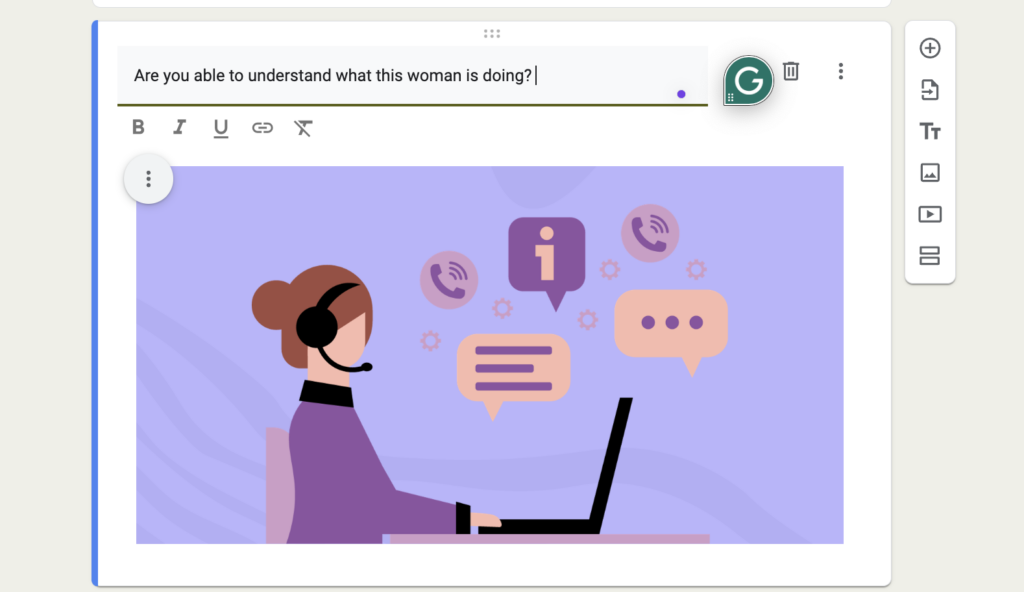Viewport: 1024px width, 592px height.
Task: Select the Add question plus icon
Action: [x=930, y=48]
